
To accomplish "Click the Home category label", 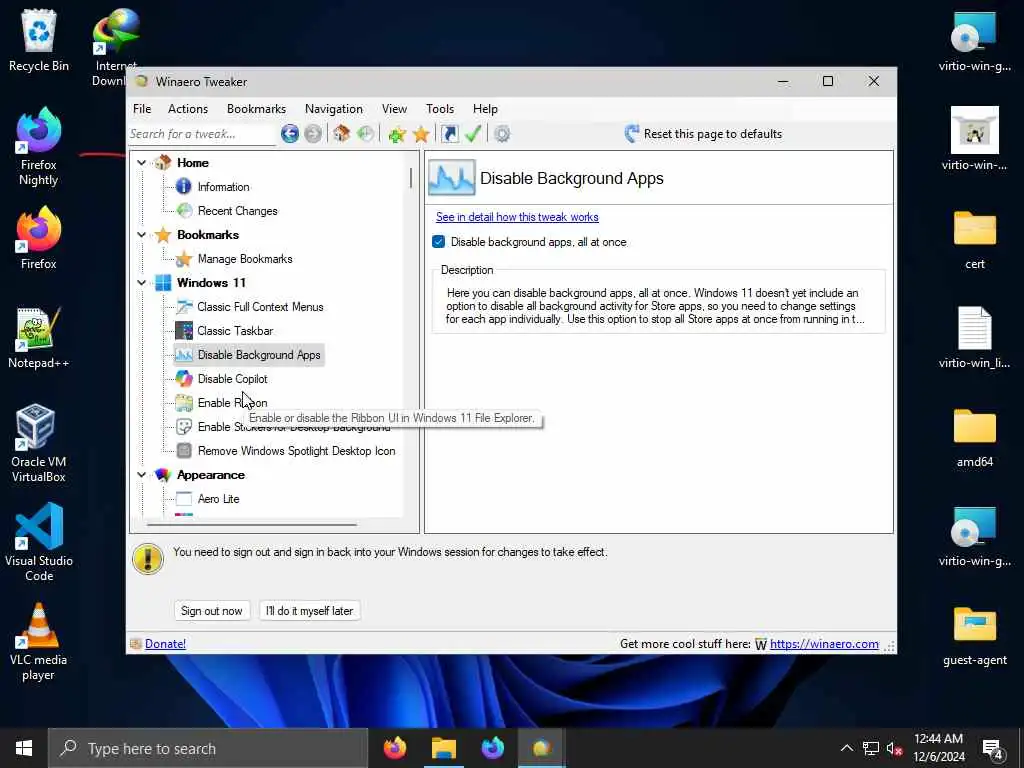I will 193,163.
